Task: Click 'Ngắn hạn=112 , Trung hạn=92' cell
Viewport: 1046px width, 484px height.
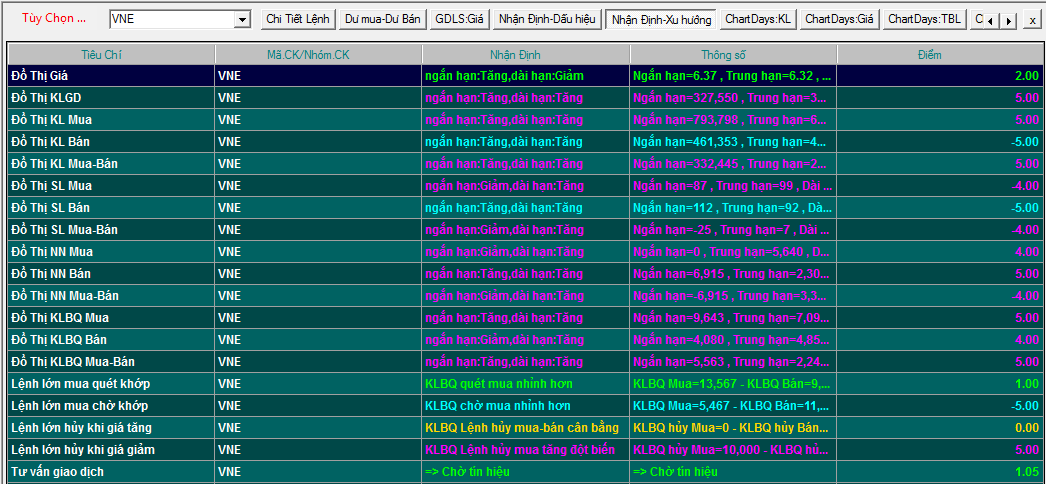Action: (x=733, y=208)
